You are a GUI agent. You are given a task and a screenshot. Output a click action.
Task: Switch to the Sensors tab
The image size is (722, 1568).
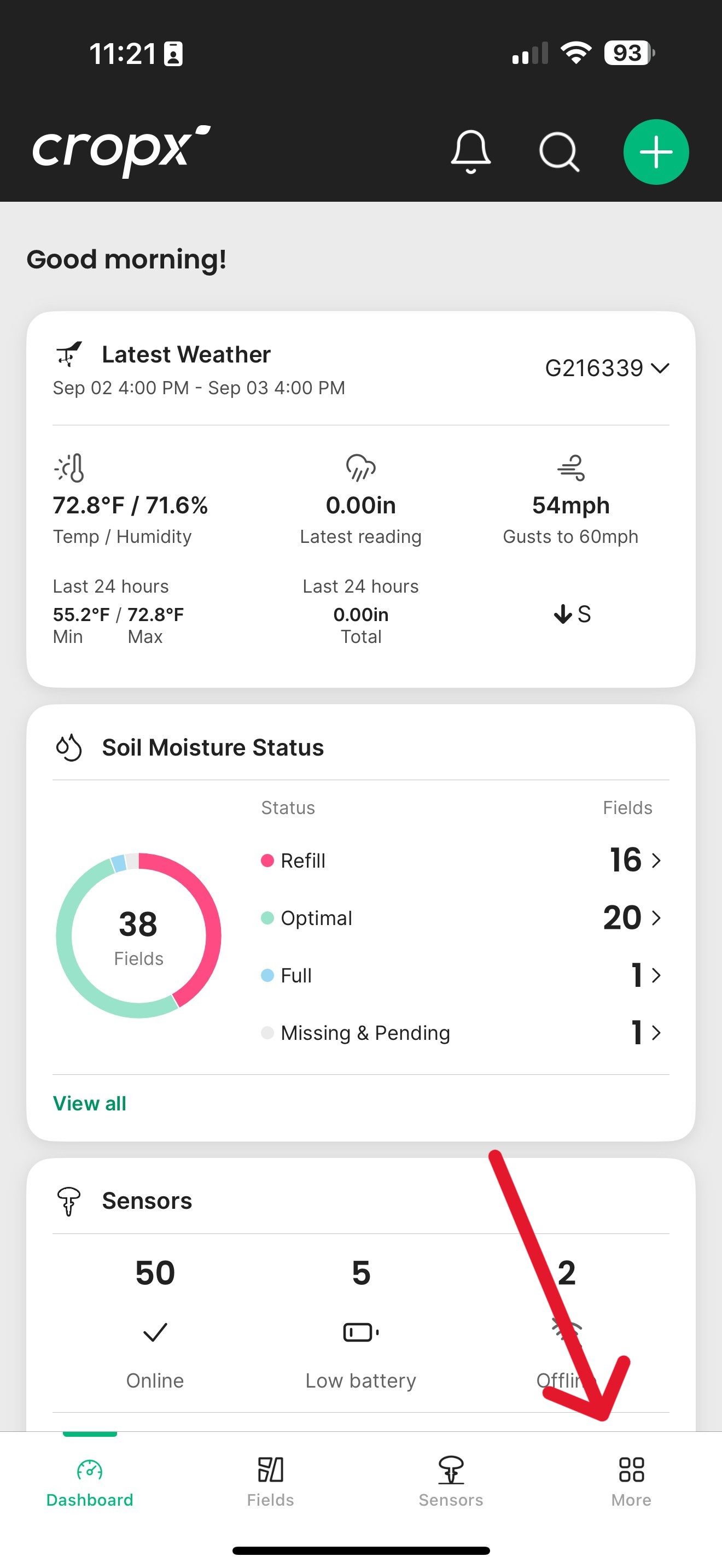pos(451,1481)
